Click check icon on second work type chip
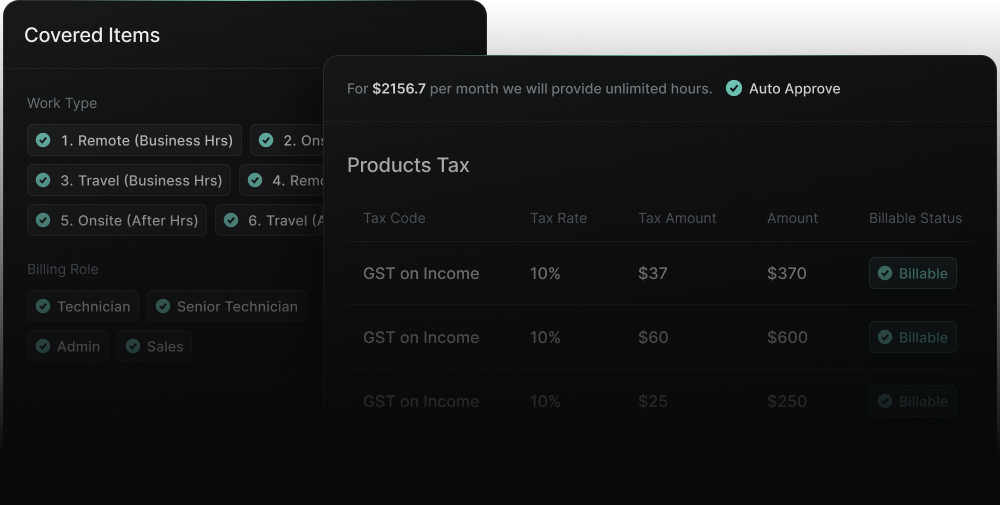 click(x=266, y=141)
